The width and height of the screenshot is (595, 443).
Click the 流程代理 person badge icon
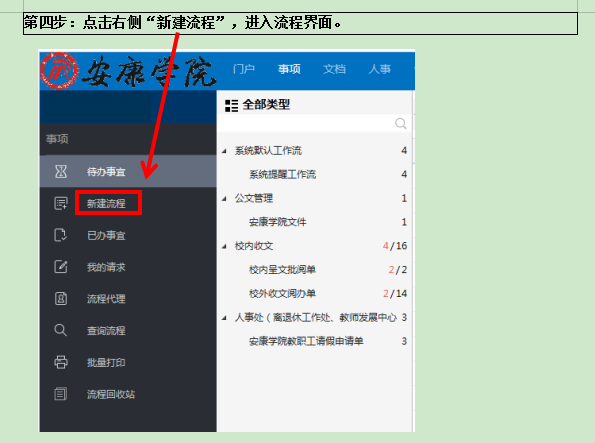(61, 299)
